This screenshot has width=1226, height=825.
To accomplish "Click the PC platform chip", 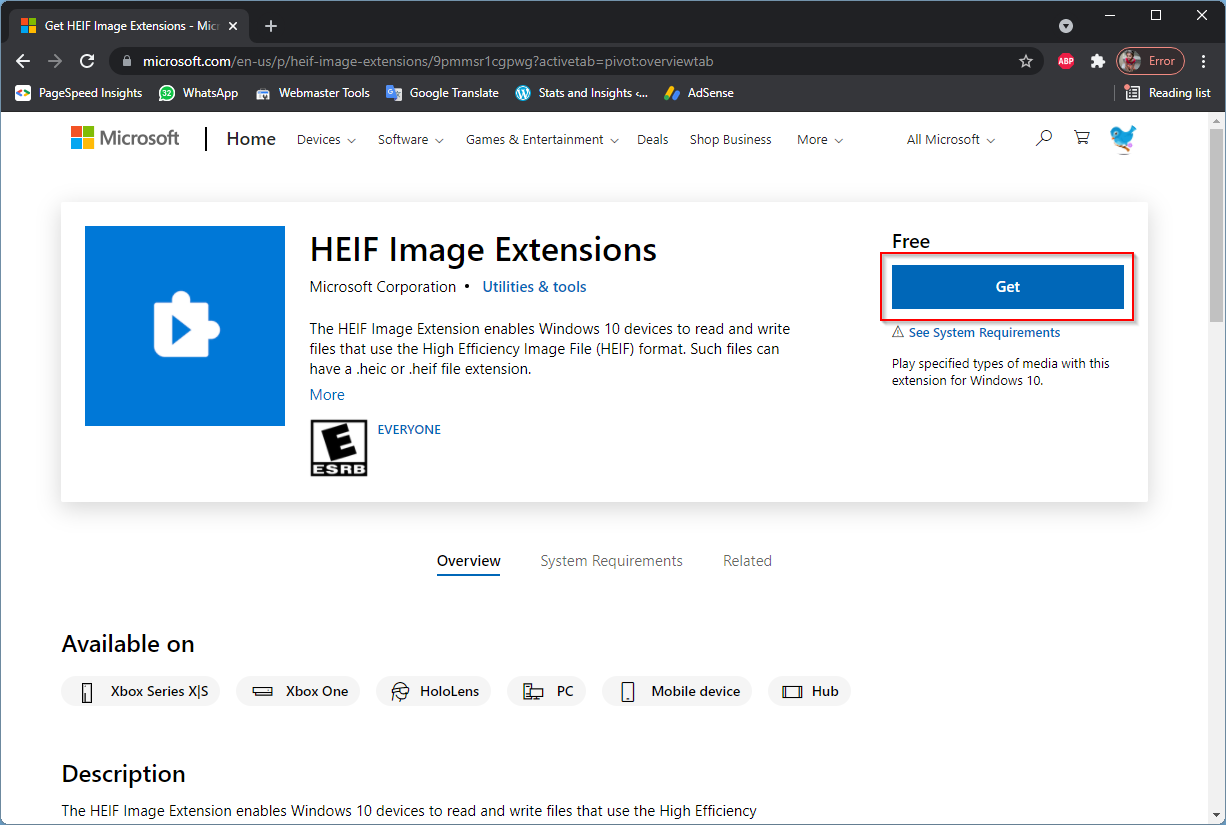I will [547, 691].
